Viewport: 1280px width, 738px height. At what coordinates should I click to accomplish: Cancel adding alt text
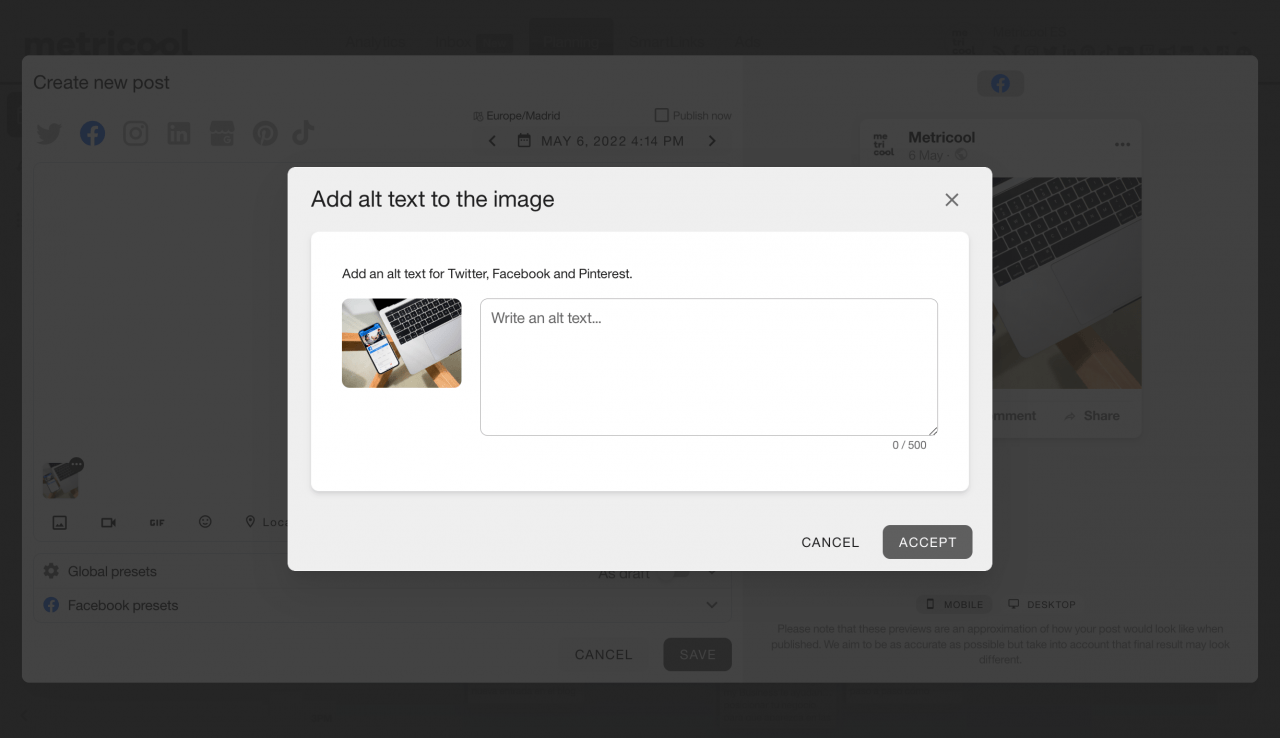point(830,542)
